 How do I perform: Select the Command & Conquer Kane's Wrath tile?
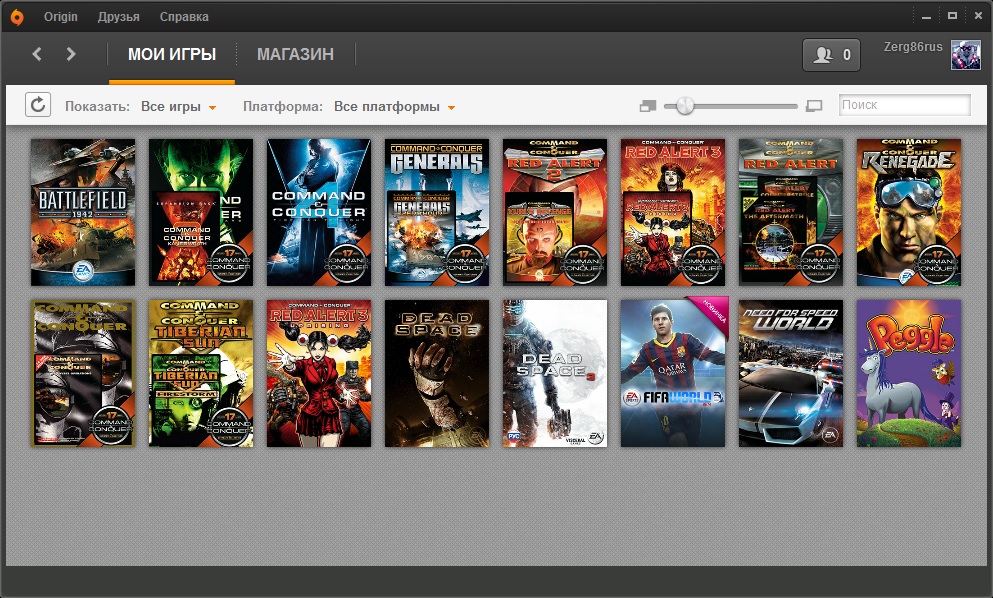[x=201, y=212]
